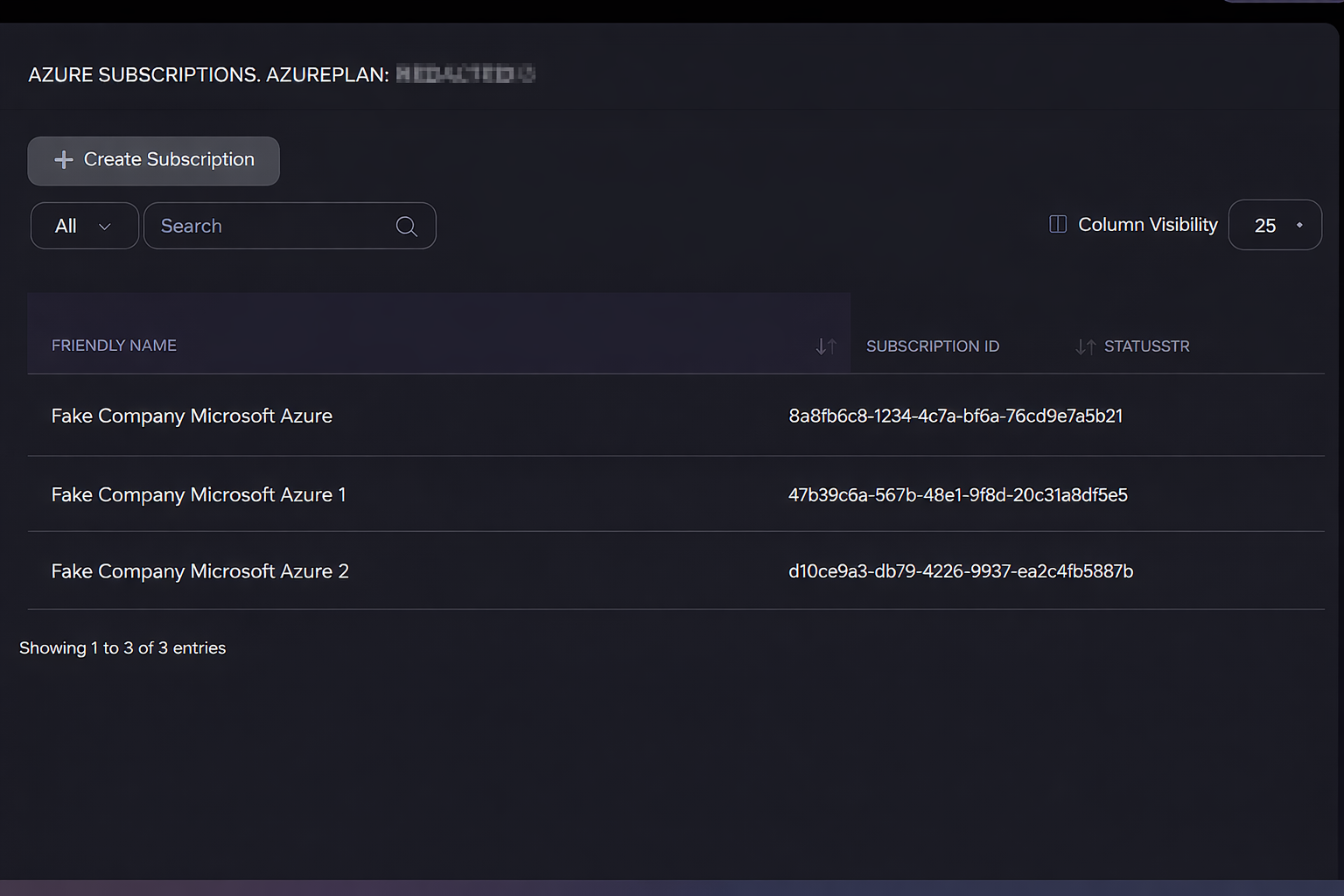Sort by Subscription ID column header
1344x896 pixels.
click(x=933, y=346)
